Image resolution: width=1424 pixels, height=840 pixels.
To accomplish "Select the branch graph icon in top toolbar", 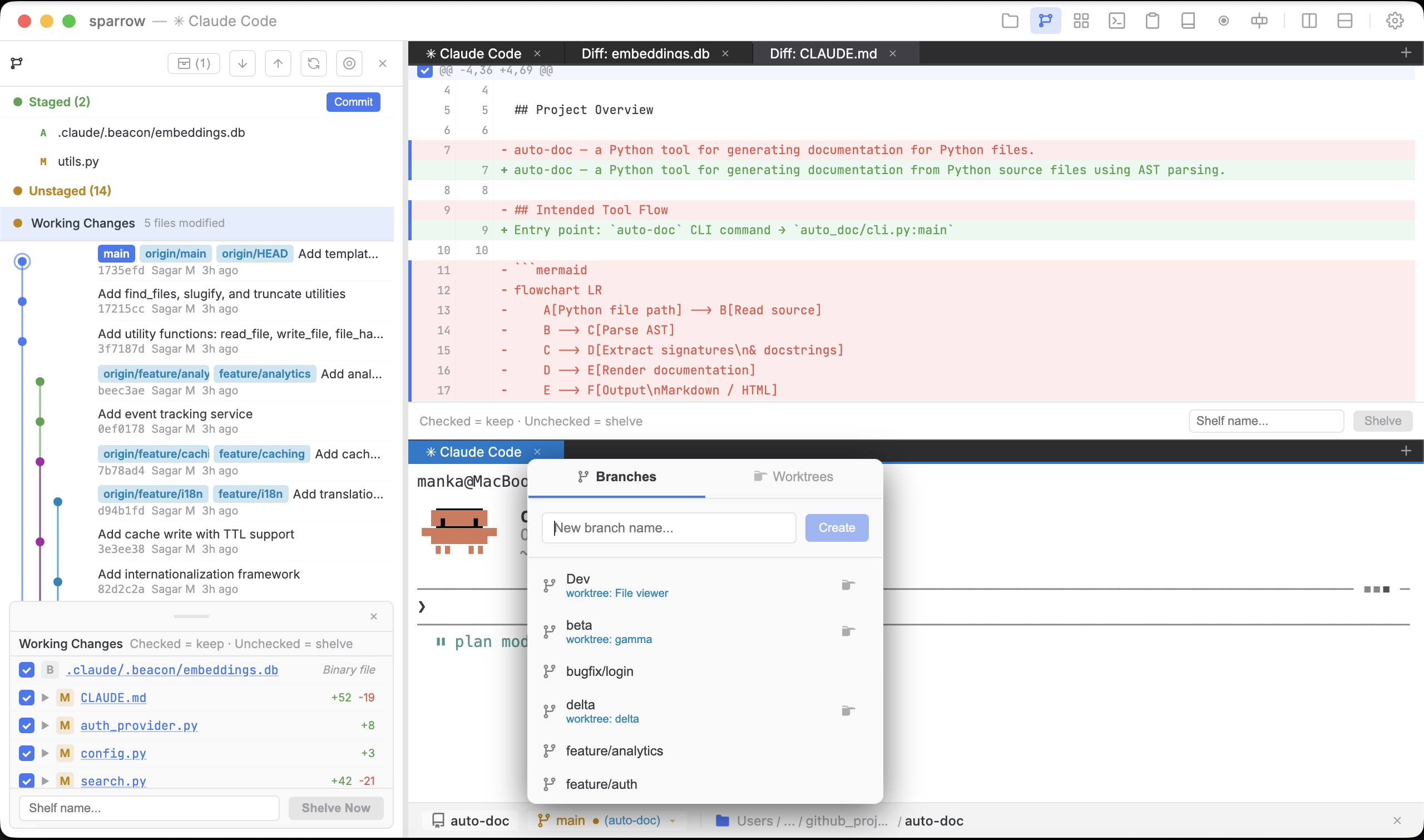I will pos(1045,21).
